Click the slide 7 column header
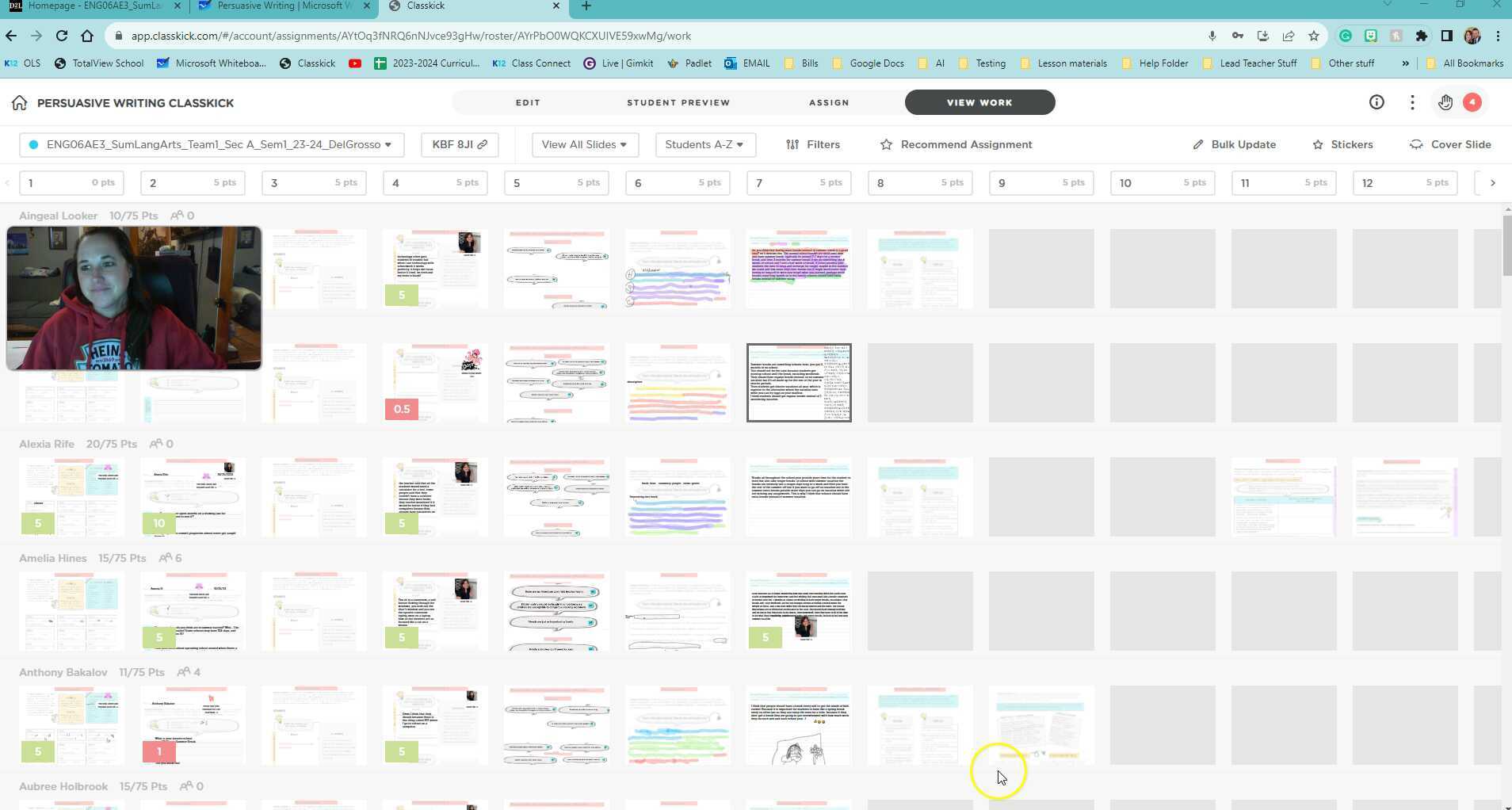This screenshot has height=810, width=1512. point(799,183)
